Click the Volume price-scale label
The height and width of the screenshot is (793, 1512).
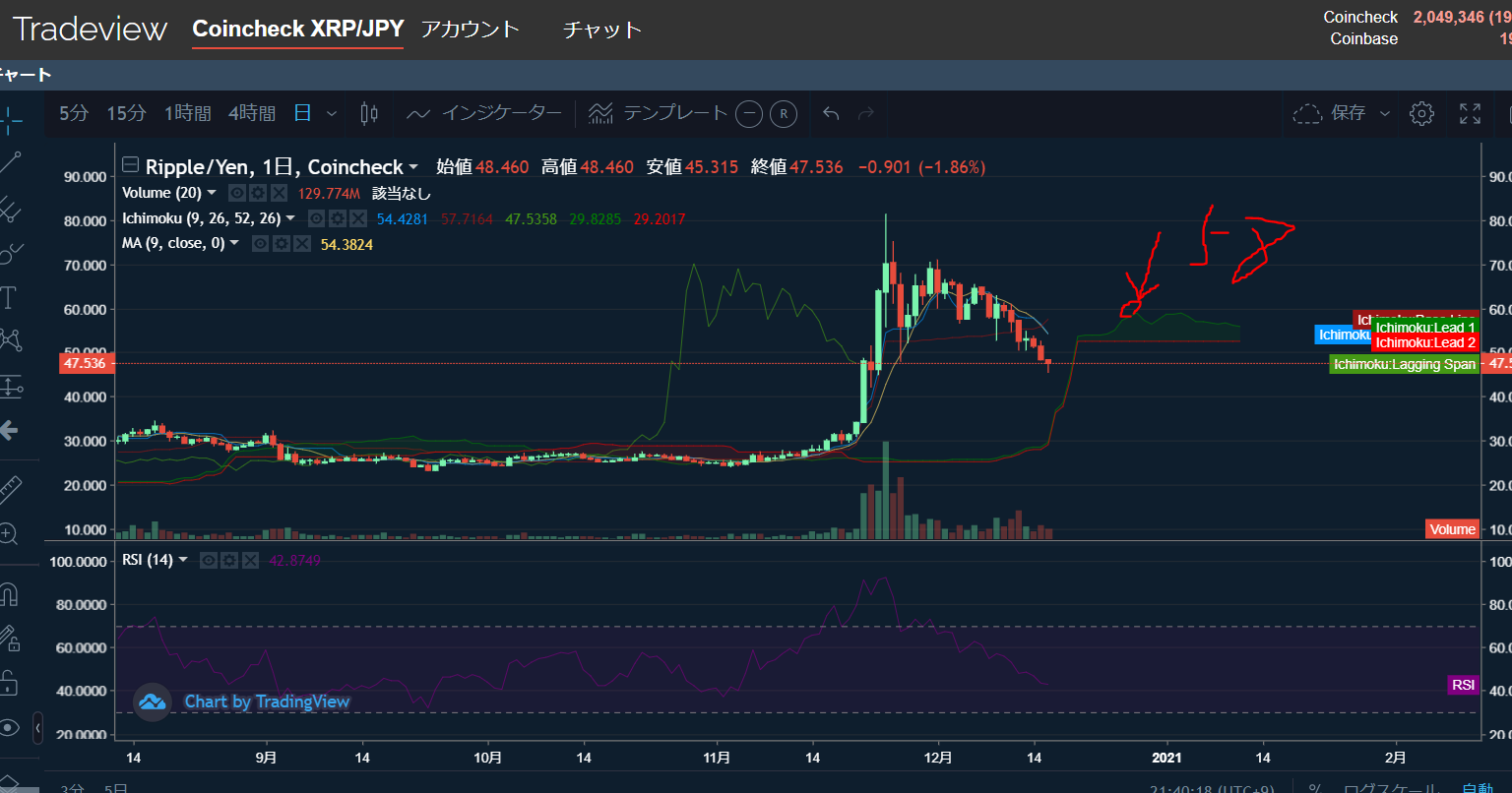1452,529
